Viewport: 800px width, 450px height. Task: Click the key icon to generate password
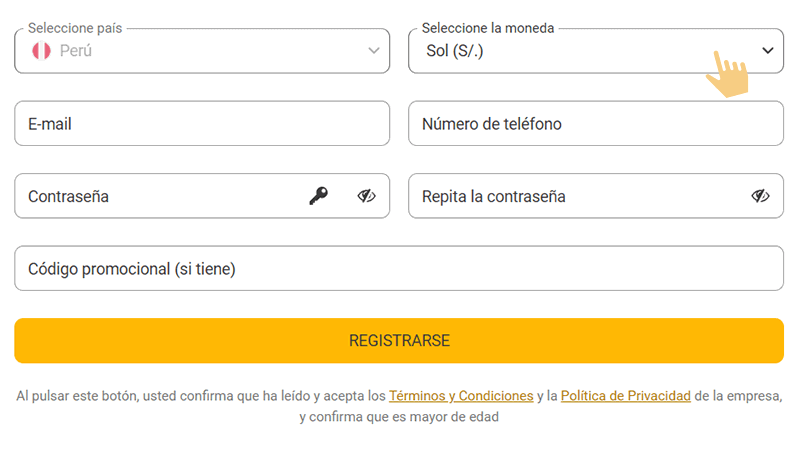tap(318, 196)
